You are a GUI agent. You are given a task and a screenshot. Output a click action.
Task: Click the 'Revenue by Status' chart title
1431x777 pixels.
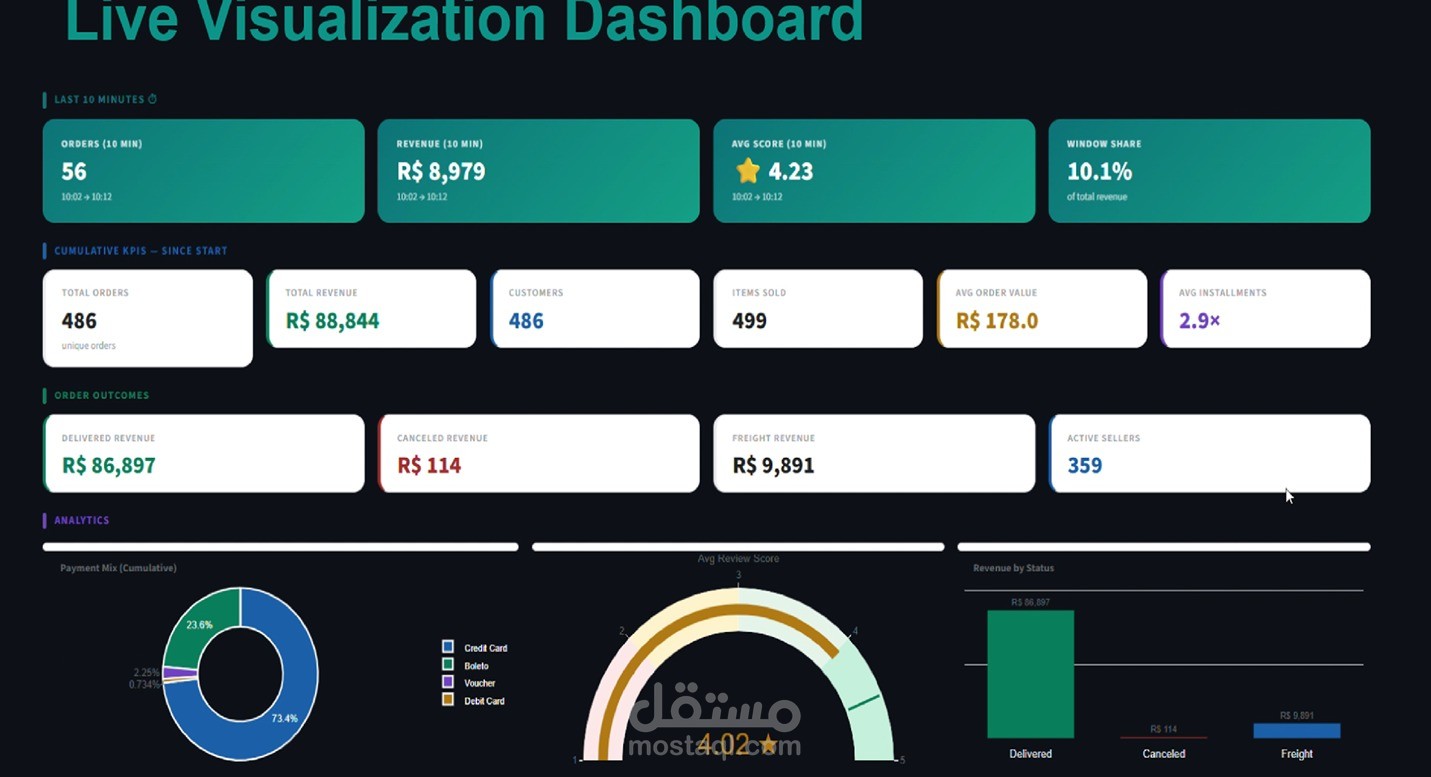1013,568
